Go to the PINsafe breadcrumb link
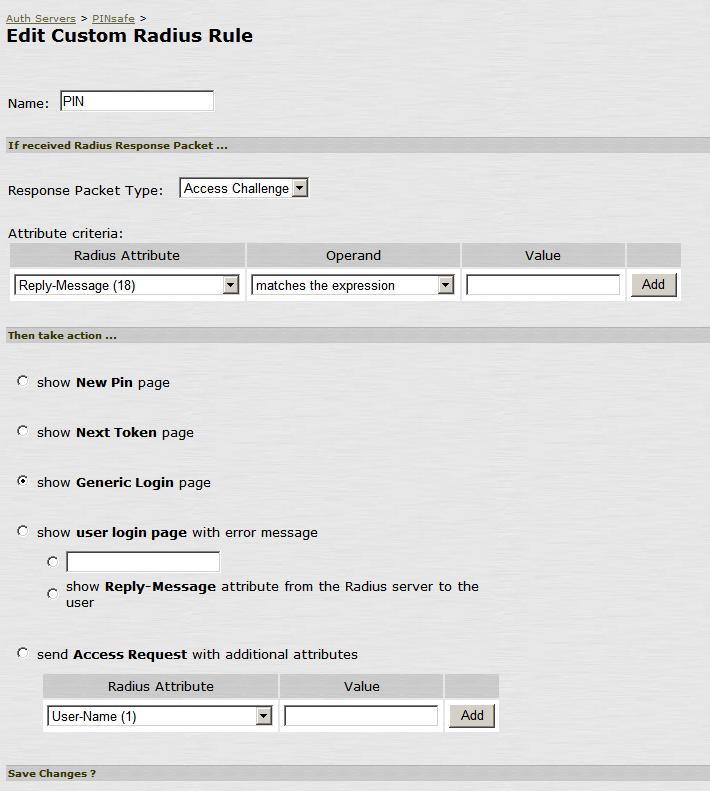The width and height of the screenshot is (710, 791). click(113, 19)
